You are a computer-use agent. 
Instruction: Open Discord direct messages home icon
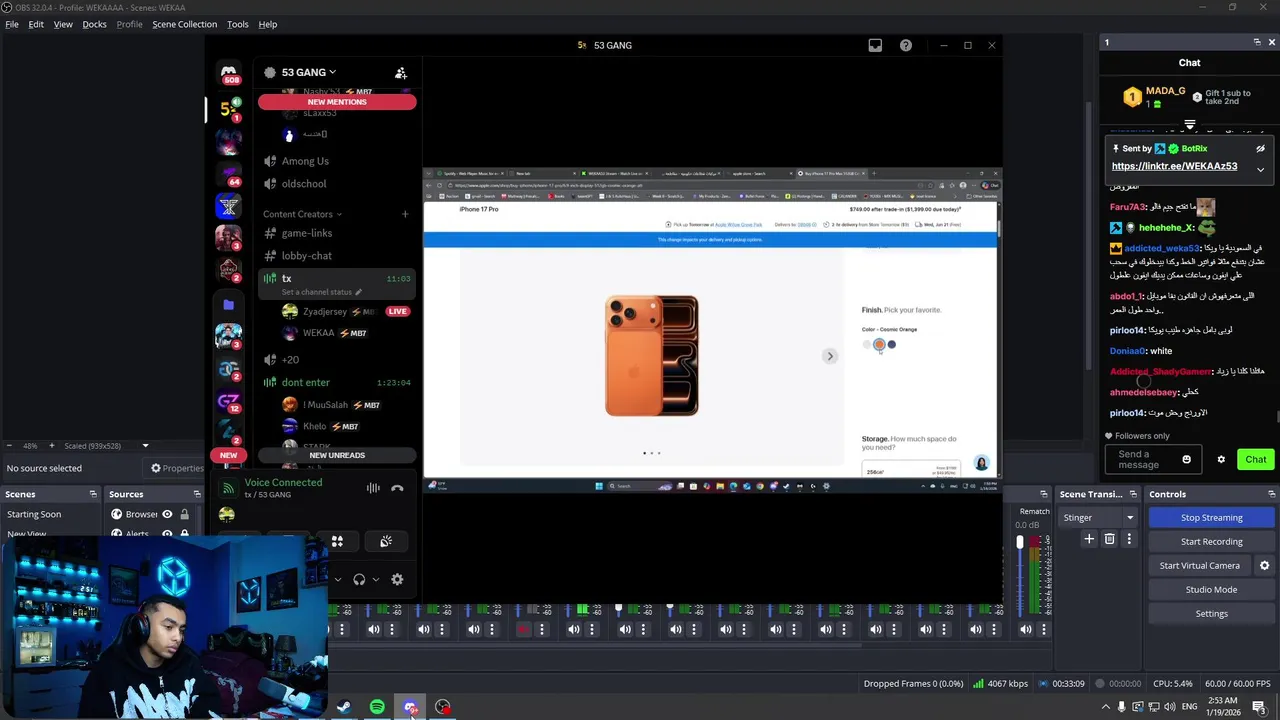[x=229, y=73]
